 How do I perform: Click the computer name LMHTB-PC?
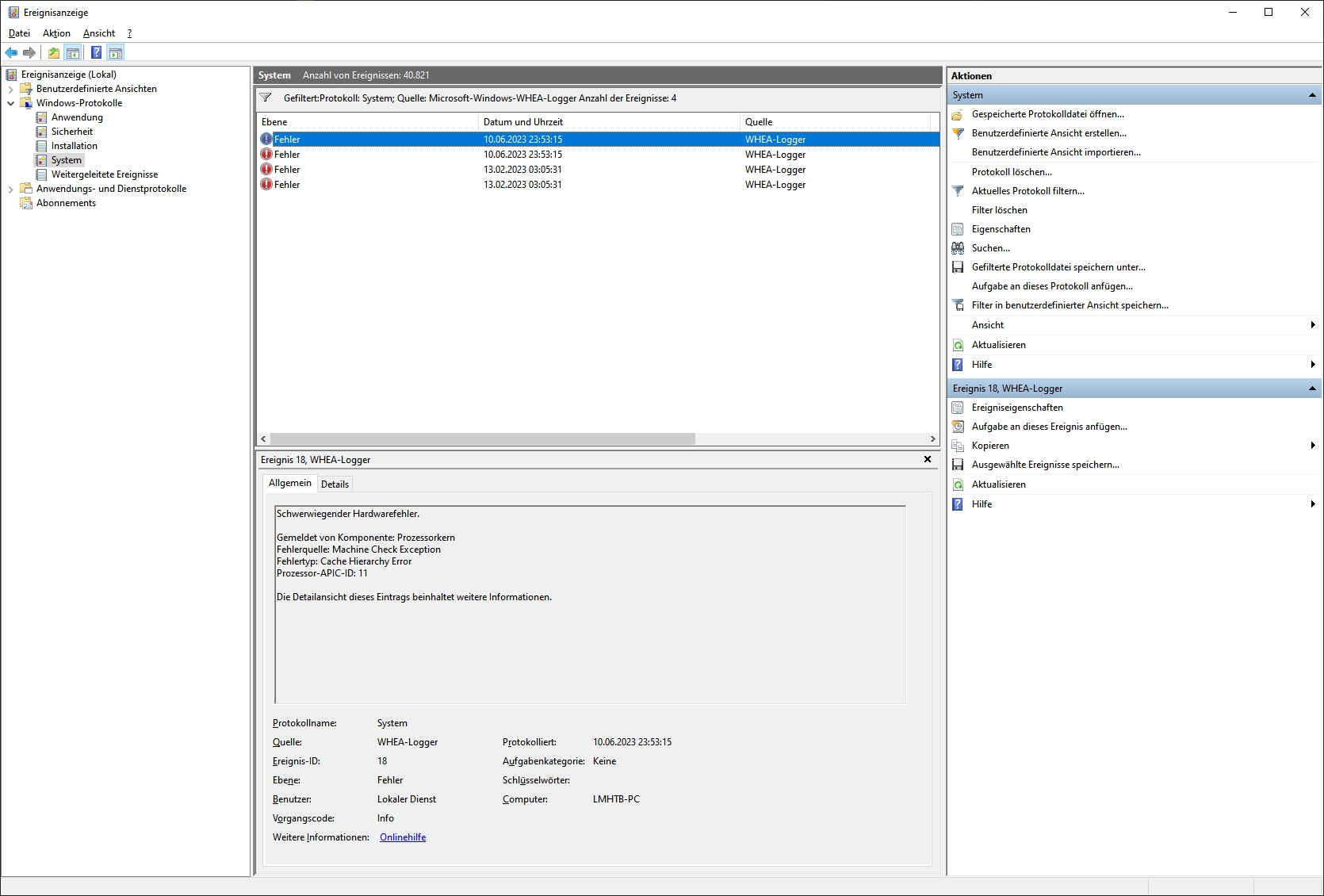(x=616, y=799)
